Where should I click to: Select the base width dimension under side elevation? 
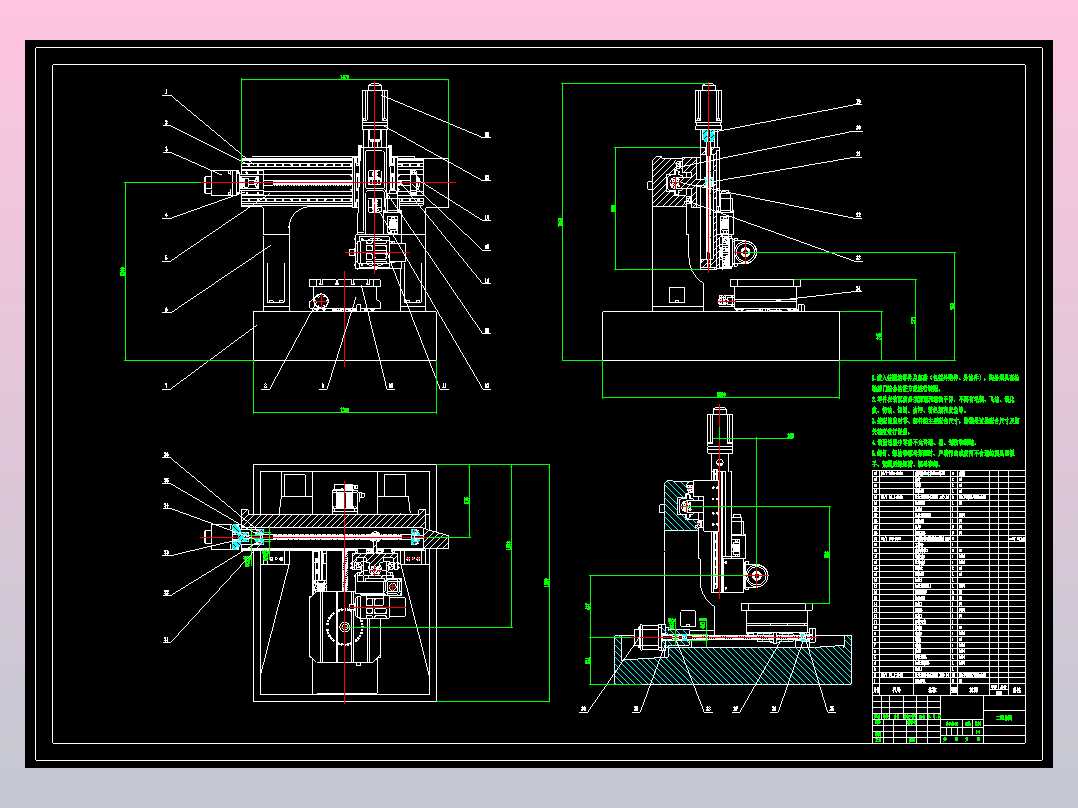pyautogui.click(x=720, y=395)
